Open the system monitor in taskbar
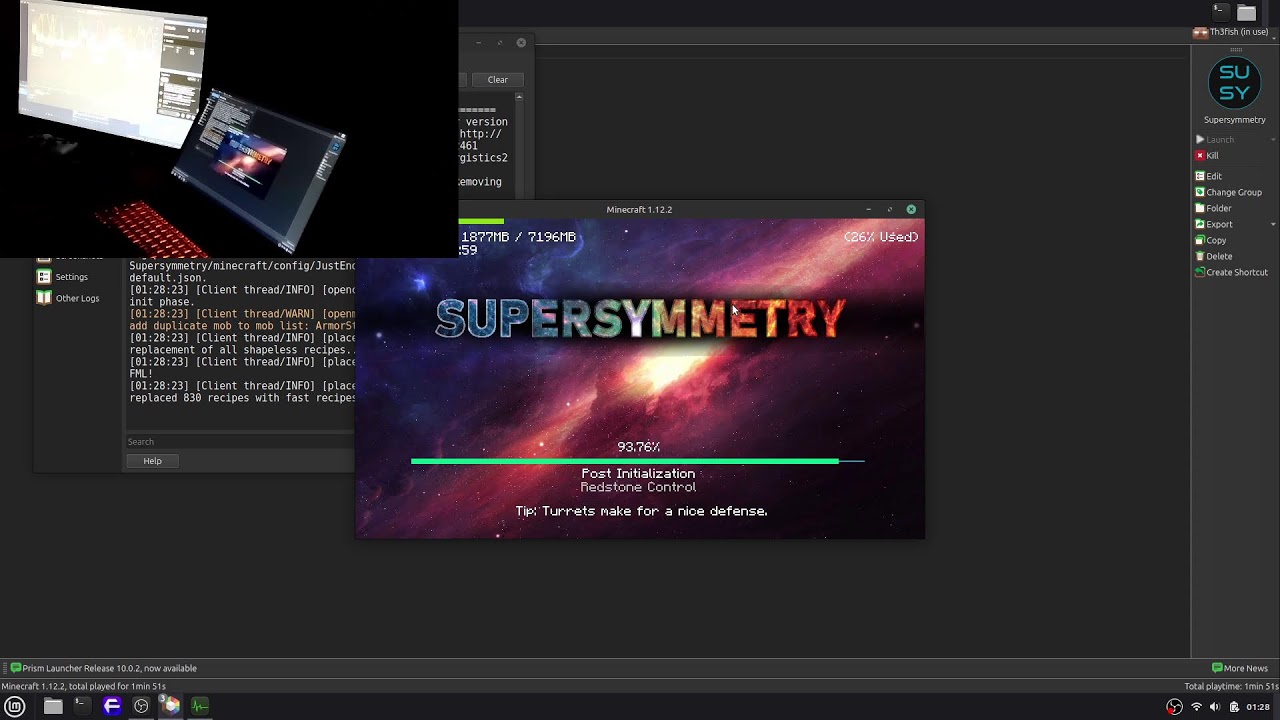1280x720 pixels. click(200, 706)
